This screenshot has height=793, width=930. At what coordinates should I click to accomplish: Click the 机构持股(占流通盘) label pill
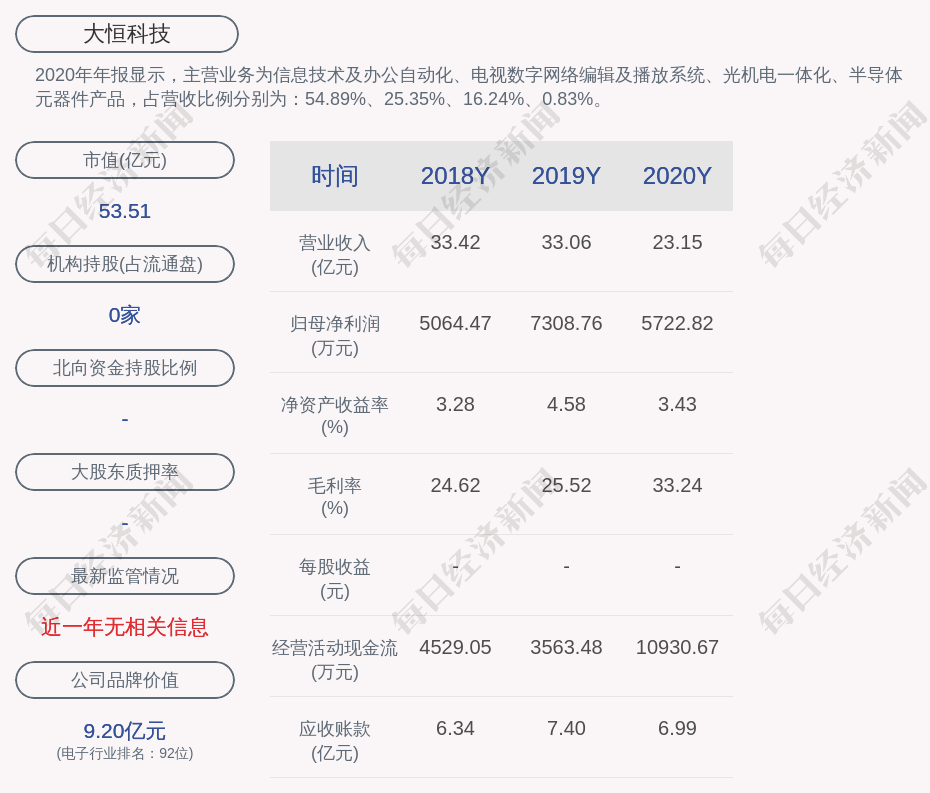125,264
